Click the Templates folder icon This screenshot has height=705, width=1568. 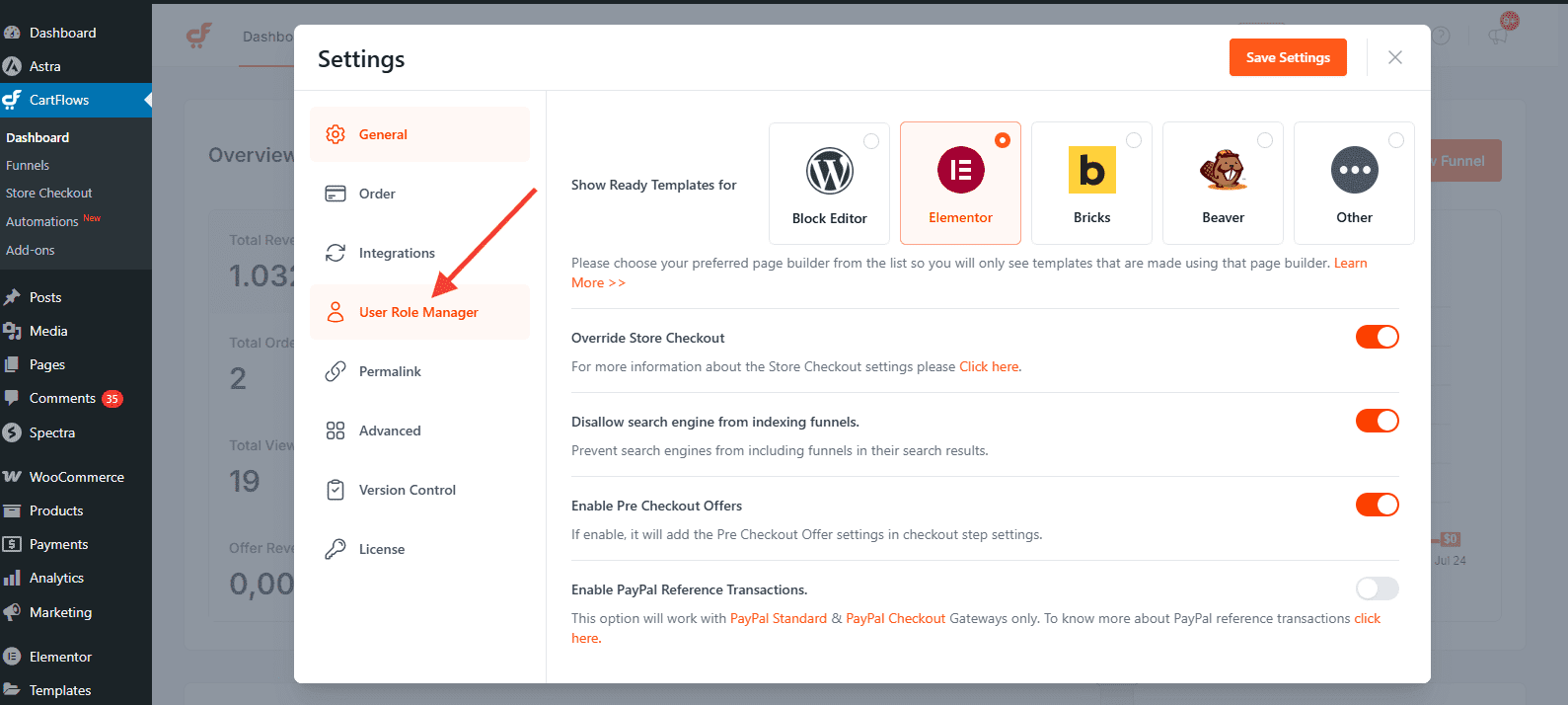point(12,690)
